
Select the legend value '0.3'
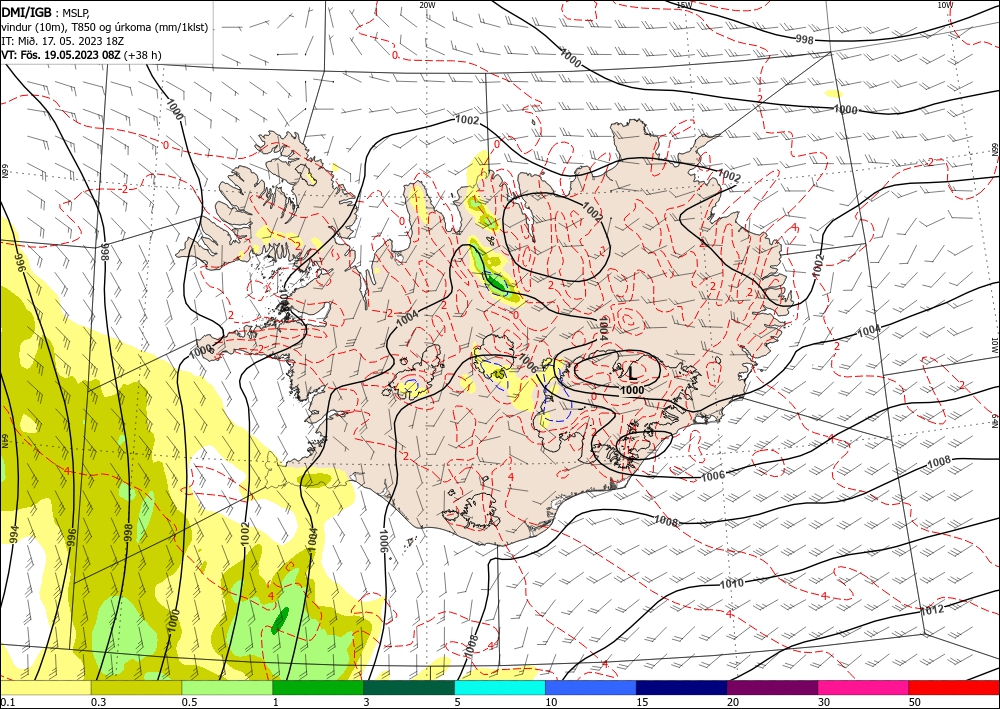pos(99,702)
